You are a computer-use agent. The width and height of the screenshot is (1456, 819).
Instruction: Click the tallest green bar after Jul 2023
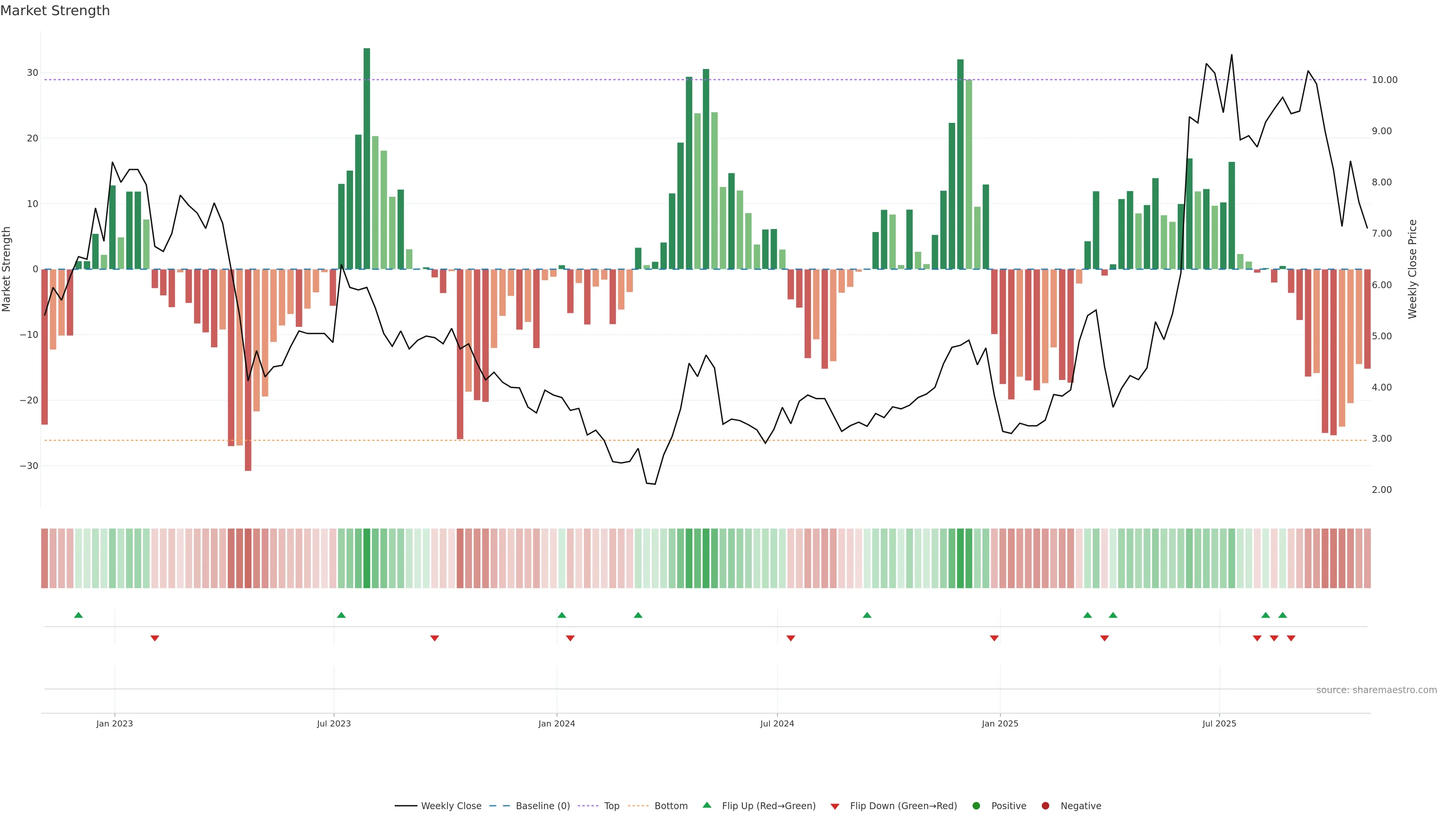[x=367, y=158]
